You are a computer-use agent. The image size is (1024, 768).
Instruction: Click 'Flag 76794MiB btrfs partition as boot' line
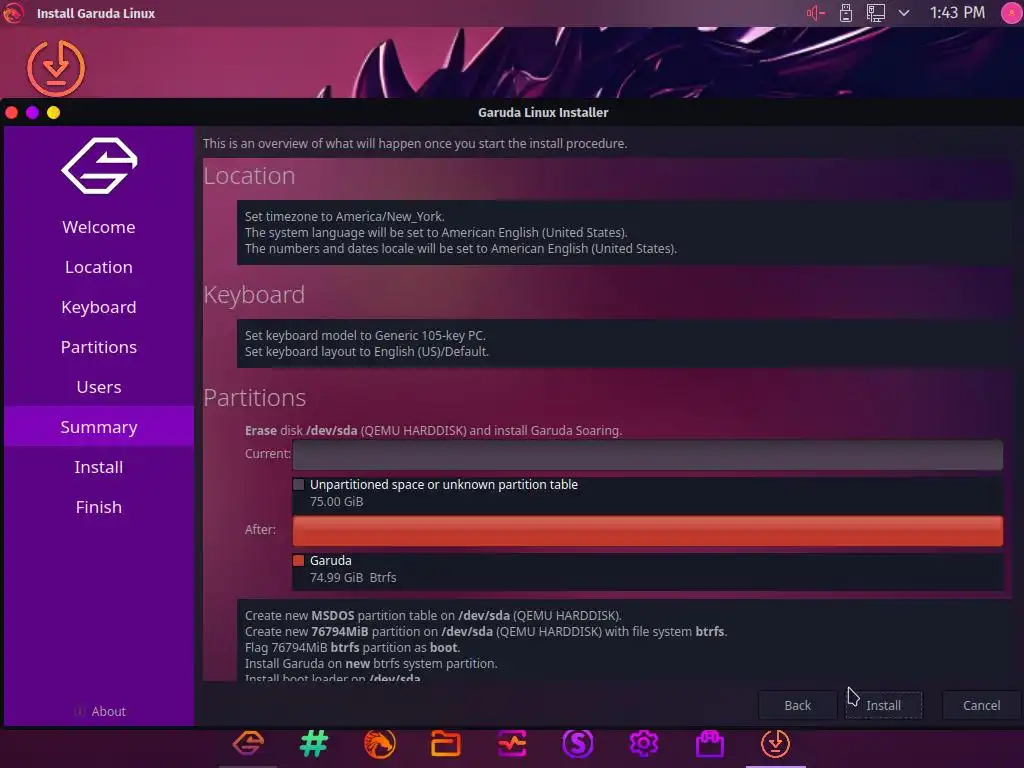click(353, 647)
